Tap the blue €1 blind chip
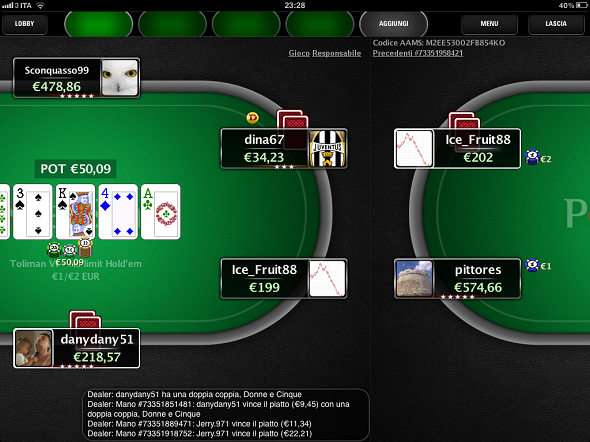590x442 pixels. [x=532, y=265]
